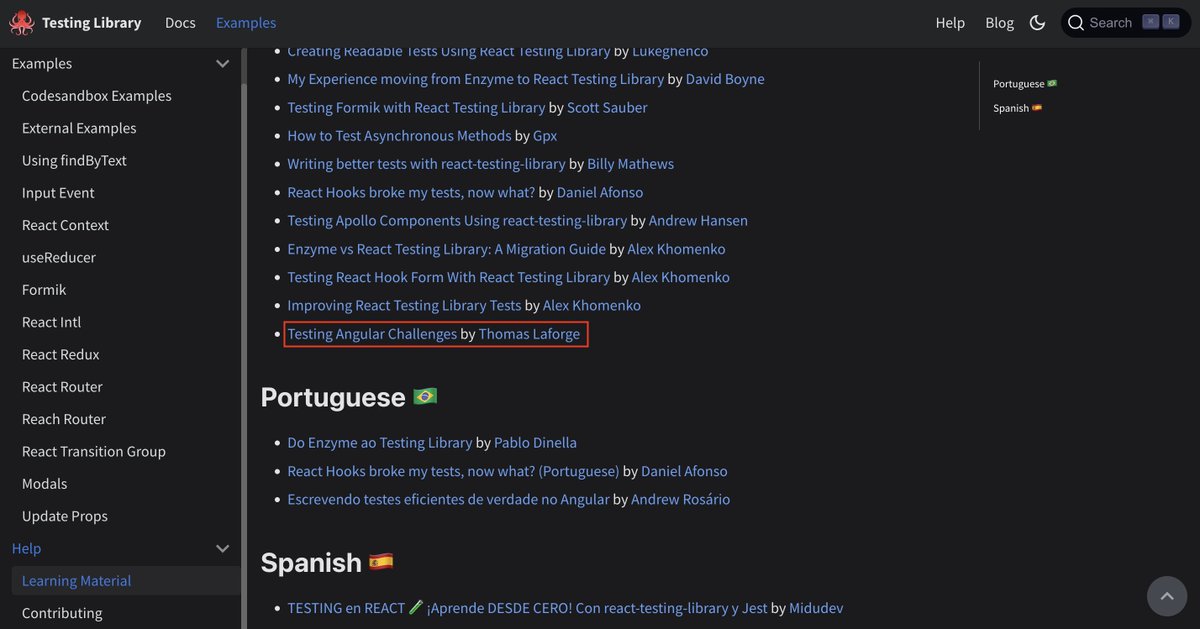Open author link Midudev

[816, 608]
